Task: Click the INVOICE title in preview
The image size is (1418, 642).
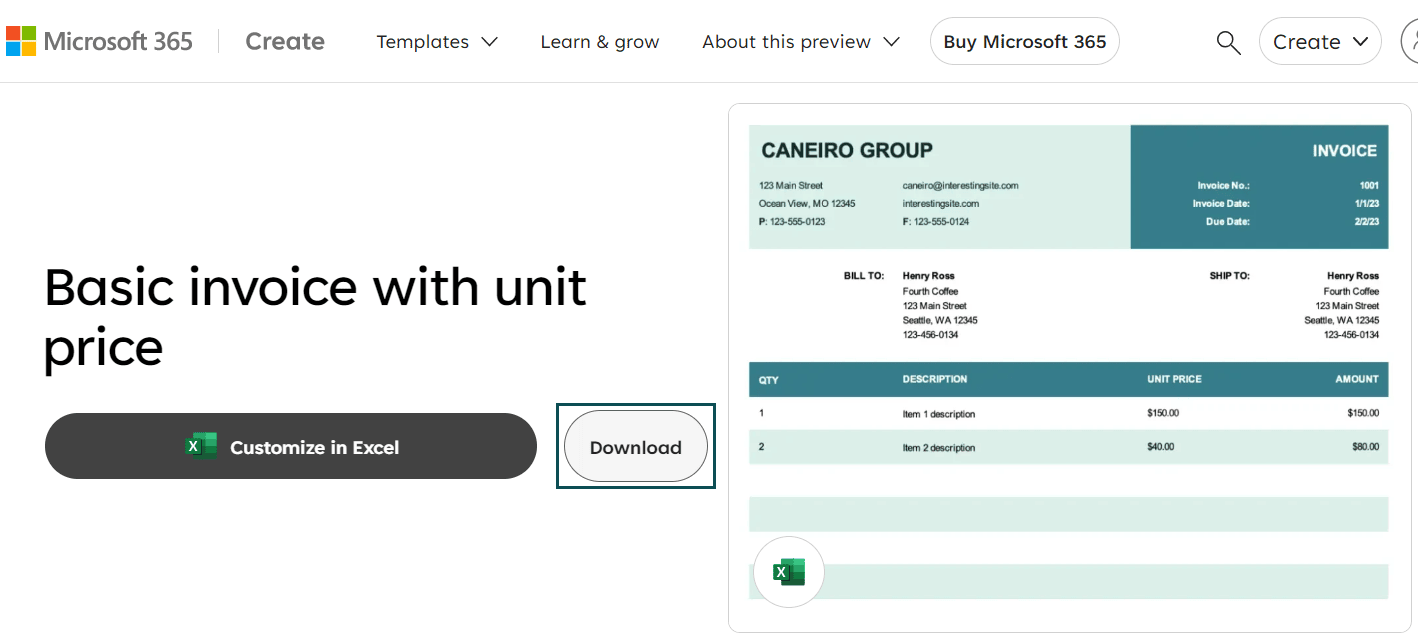Action: [x=1345, y=151]
